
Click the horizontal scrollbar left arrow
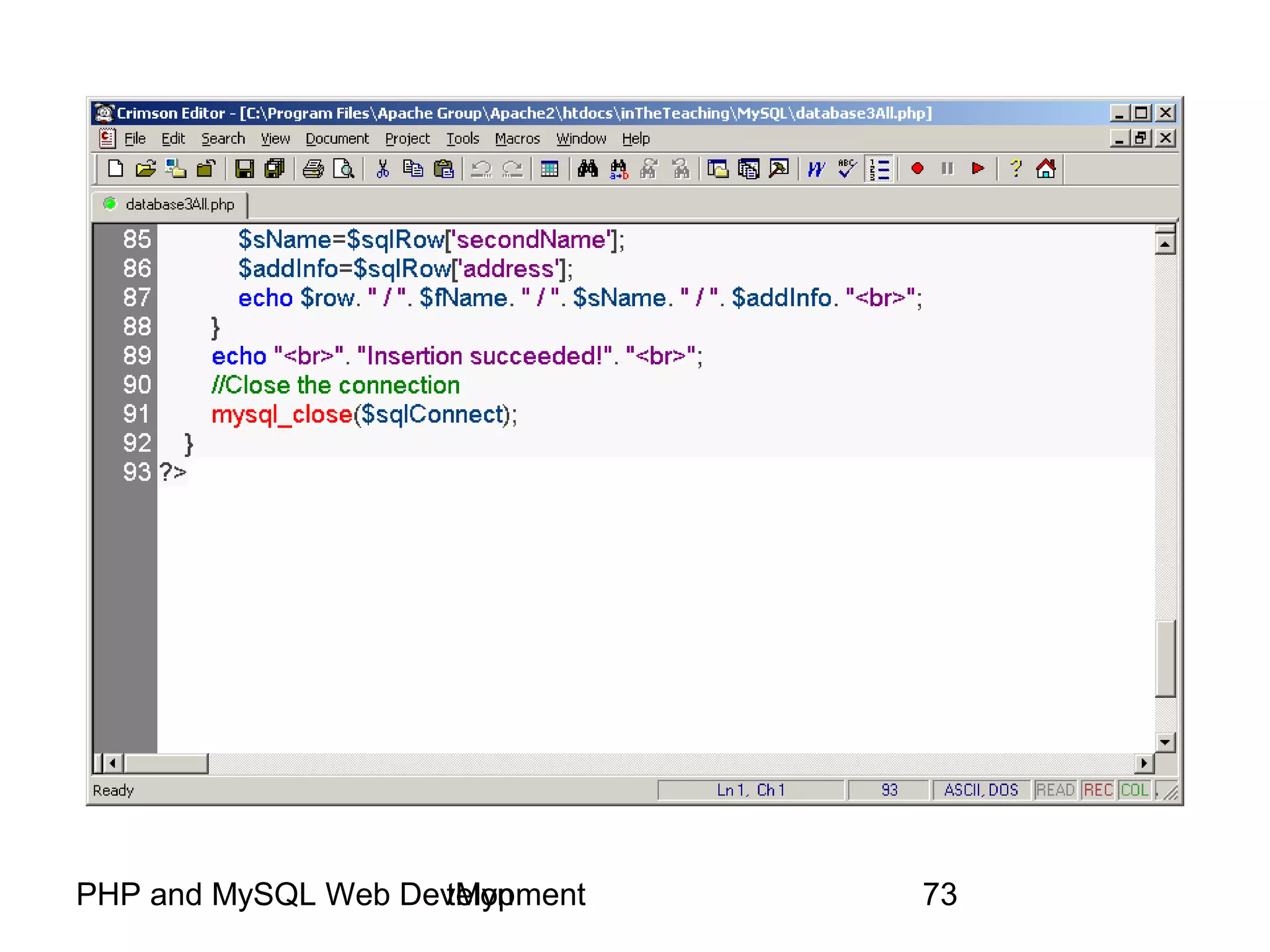pos(113,763)
